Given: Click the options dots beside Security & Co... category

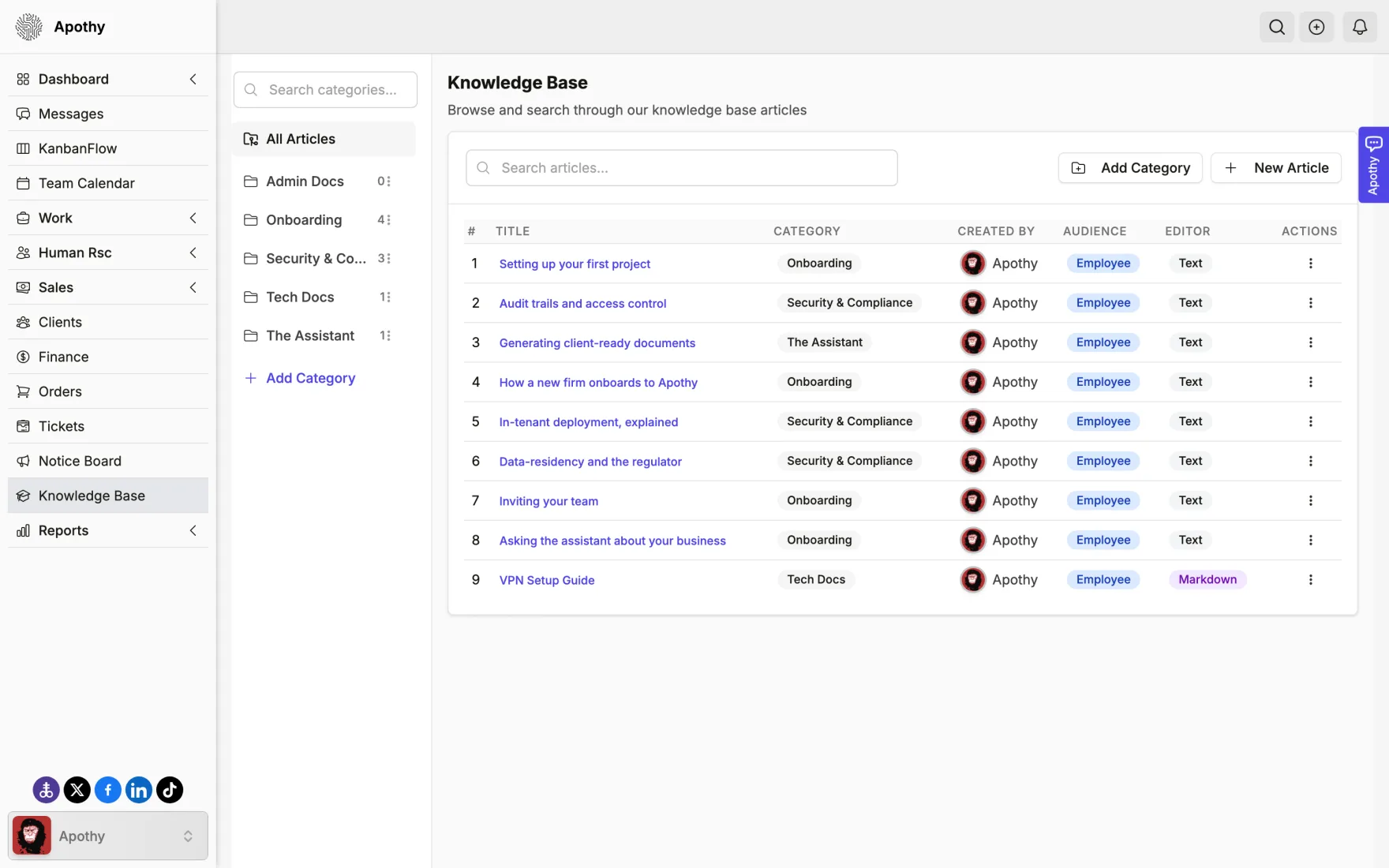Looking at the screenshot, I should 389,259.
